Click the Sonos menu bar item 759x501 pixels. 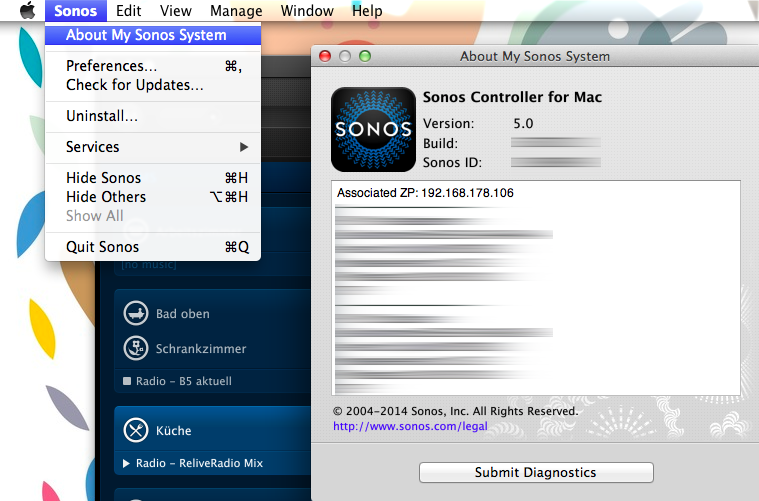coord(76,11)
